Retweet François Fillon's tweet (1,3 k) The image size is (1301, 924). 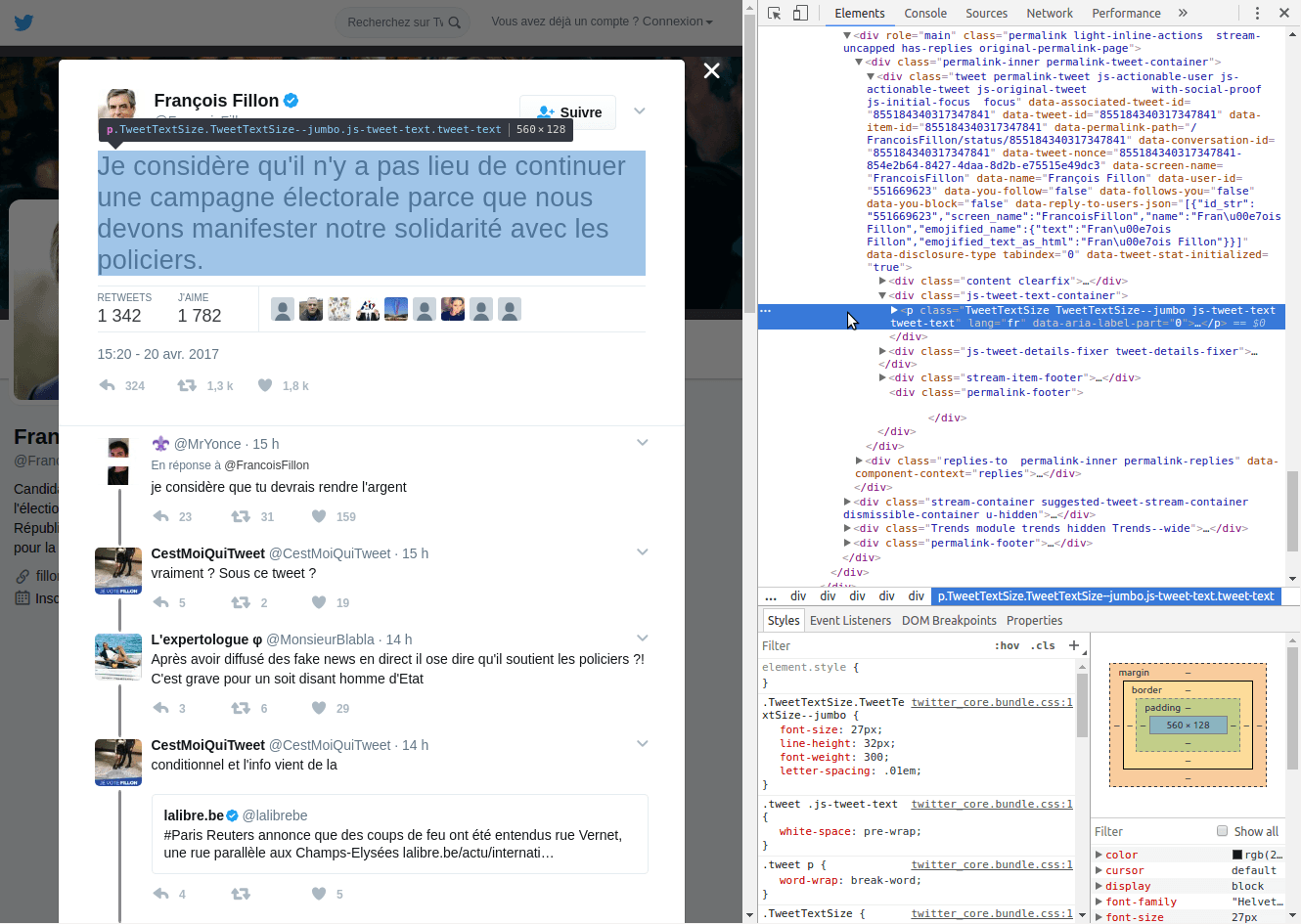click(x=187, y=385)
